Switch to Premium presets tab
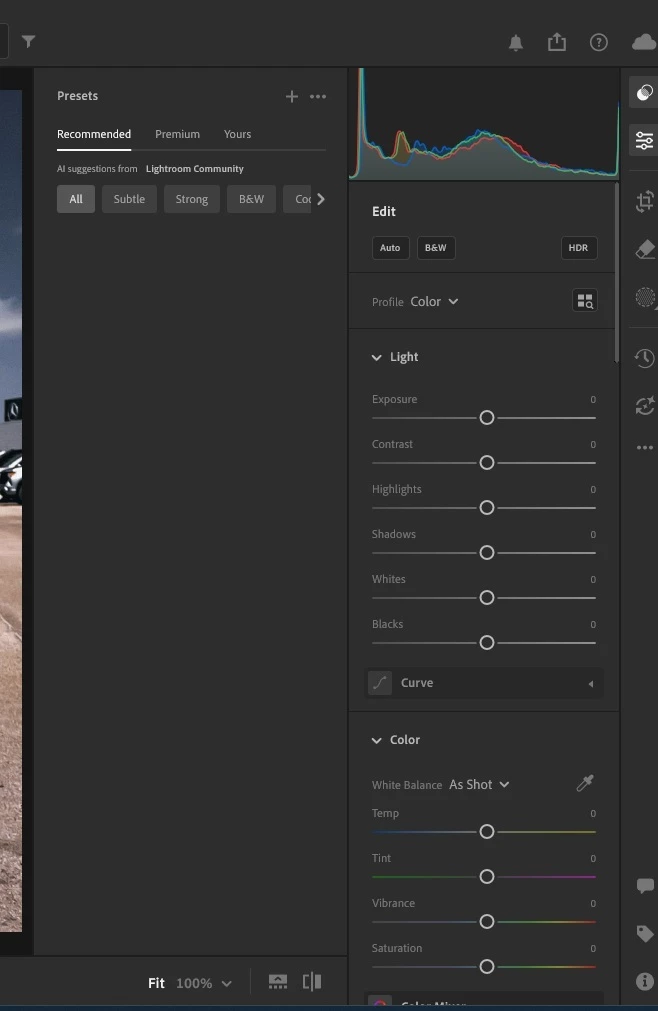This screenshot has width=658, height=1011. click(177, 134)
